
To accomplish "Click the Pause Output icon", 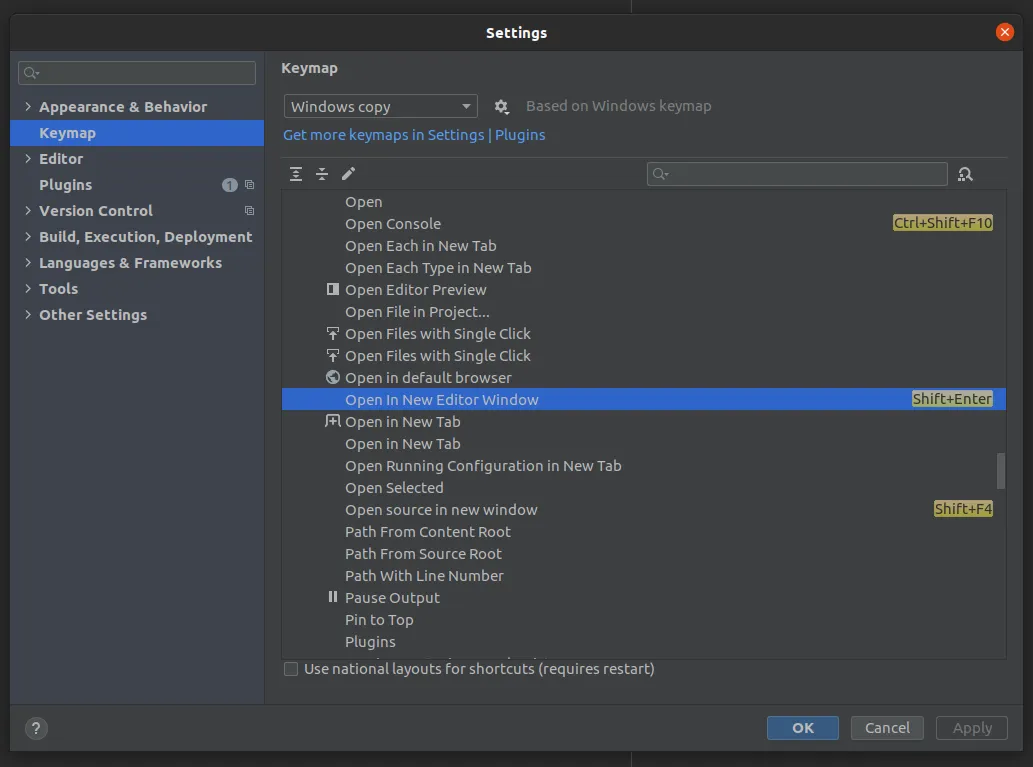I will tap(333, 597).
